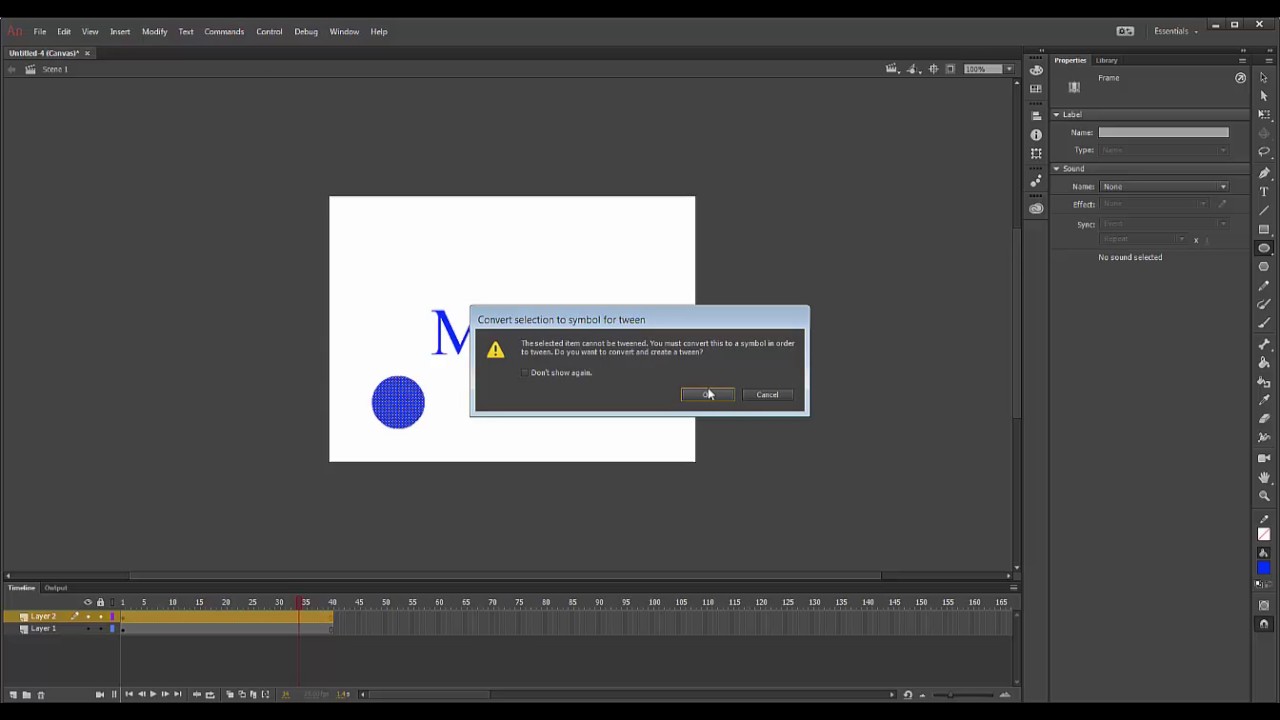Select the Hand tool
The width and height of the screenshot is (1280, 720).
pyautogui.click(x=1264, y=477)
